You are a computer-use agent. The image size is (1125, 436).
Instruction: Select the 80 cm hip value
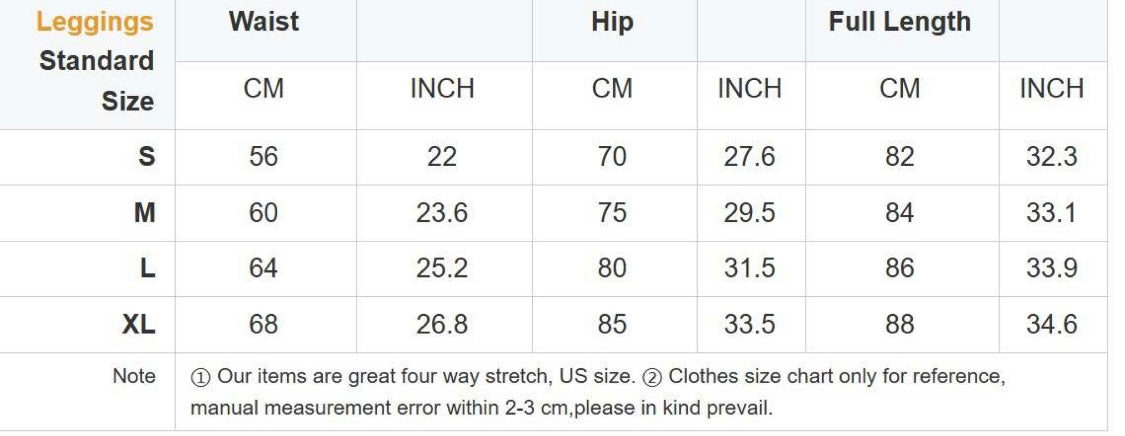(x=611, y=268)
